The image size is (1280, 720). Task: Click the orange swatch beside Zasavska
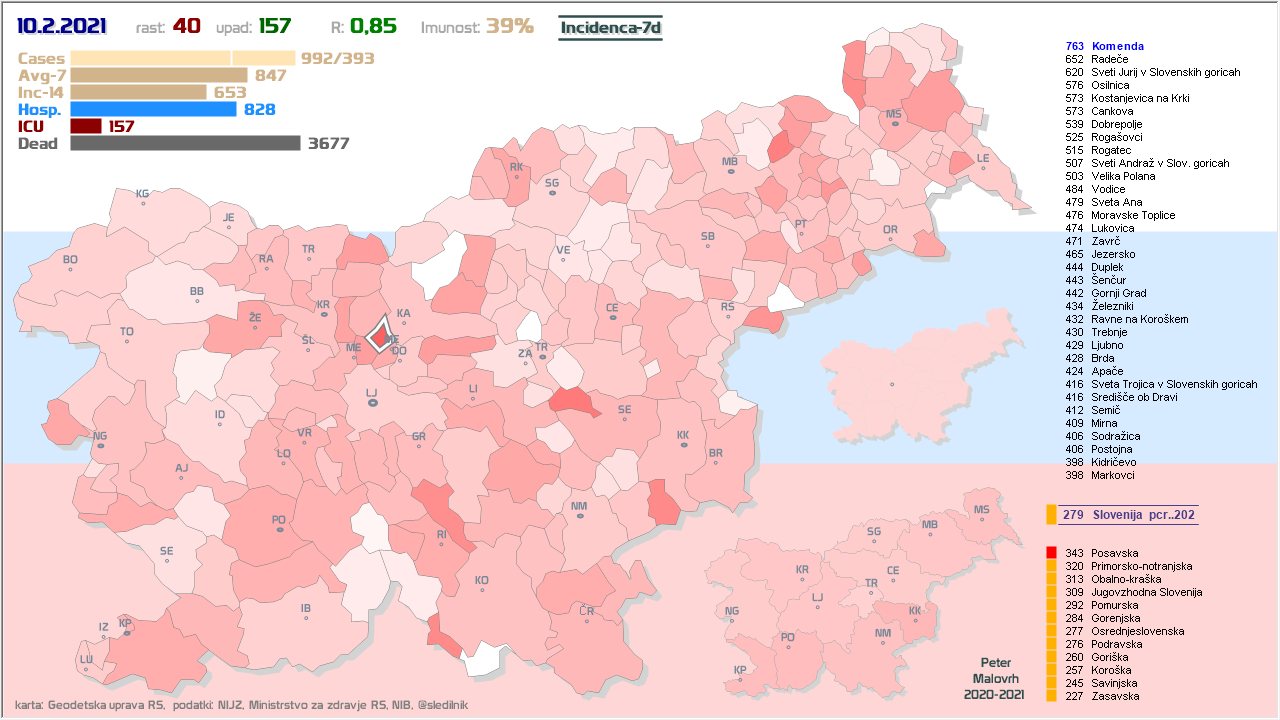(x=1051, y=696)
